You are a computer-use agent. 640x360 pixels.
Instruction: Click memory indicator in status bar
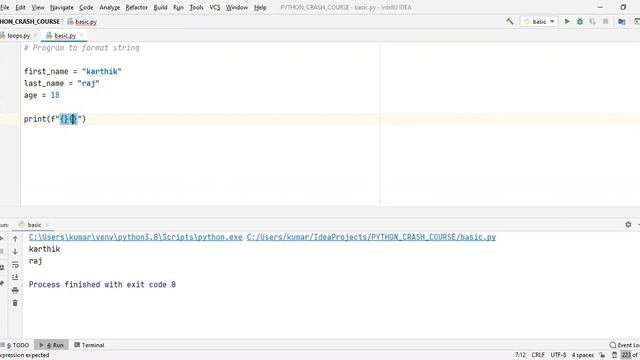click(630, 355)
